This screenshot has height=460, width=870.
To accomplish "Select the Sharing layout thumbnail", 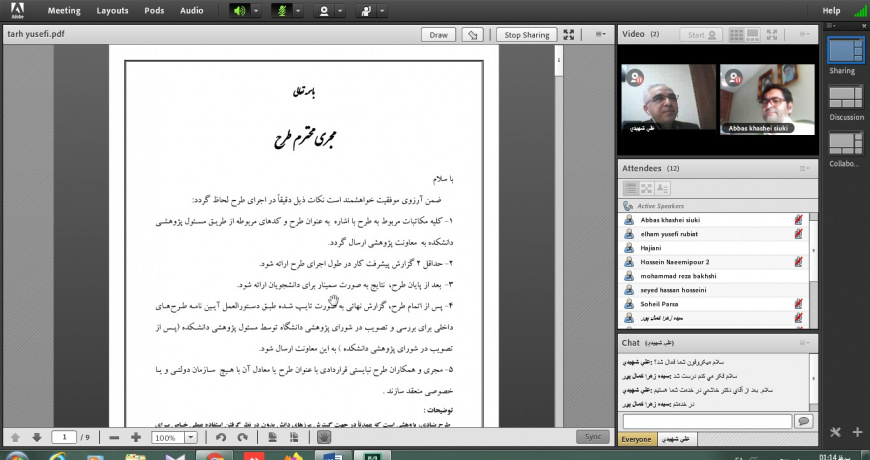I will [845, 50].
